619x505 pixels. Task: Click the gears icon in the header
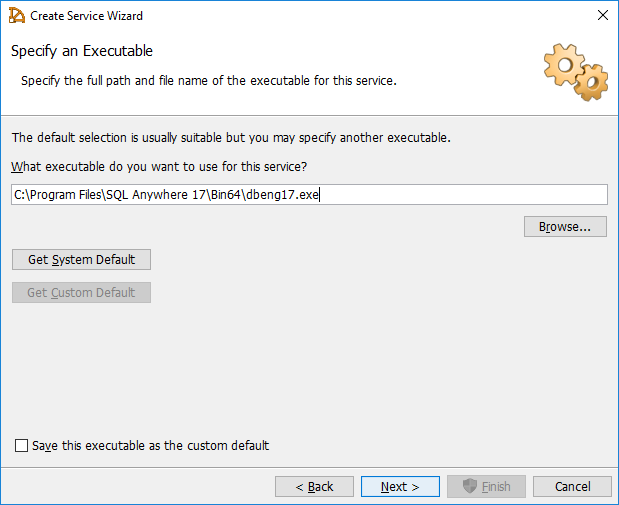pos(575,71)
